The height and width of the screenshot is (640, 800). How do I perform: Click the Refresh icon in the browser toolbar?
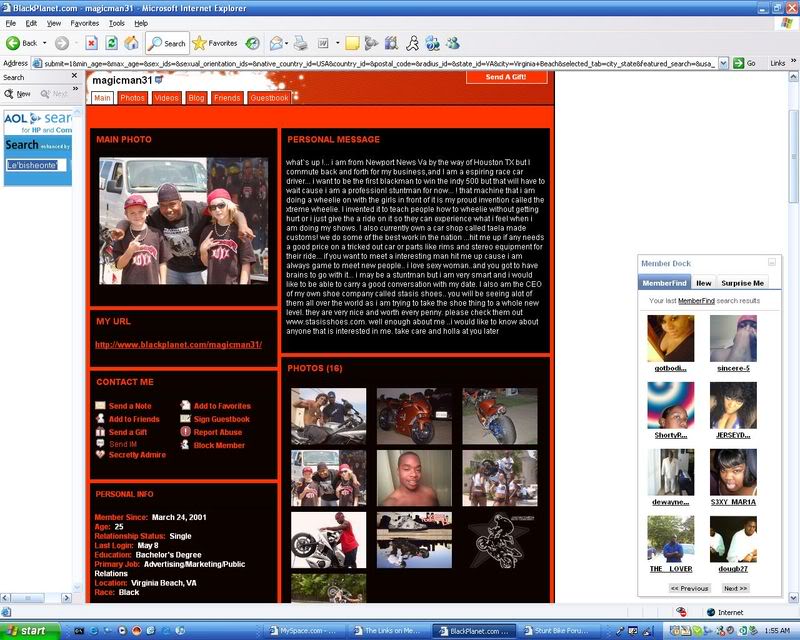point(114,44)
